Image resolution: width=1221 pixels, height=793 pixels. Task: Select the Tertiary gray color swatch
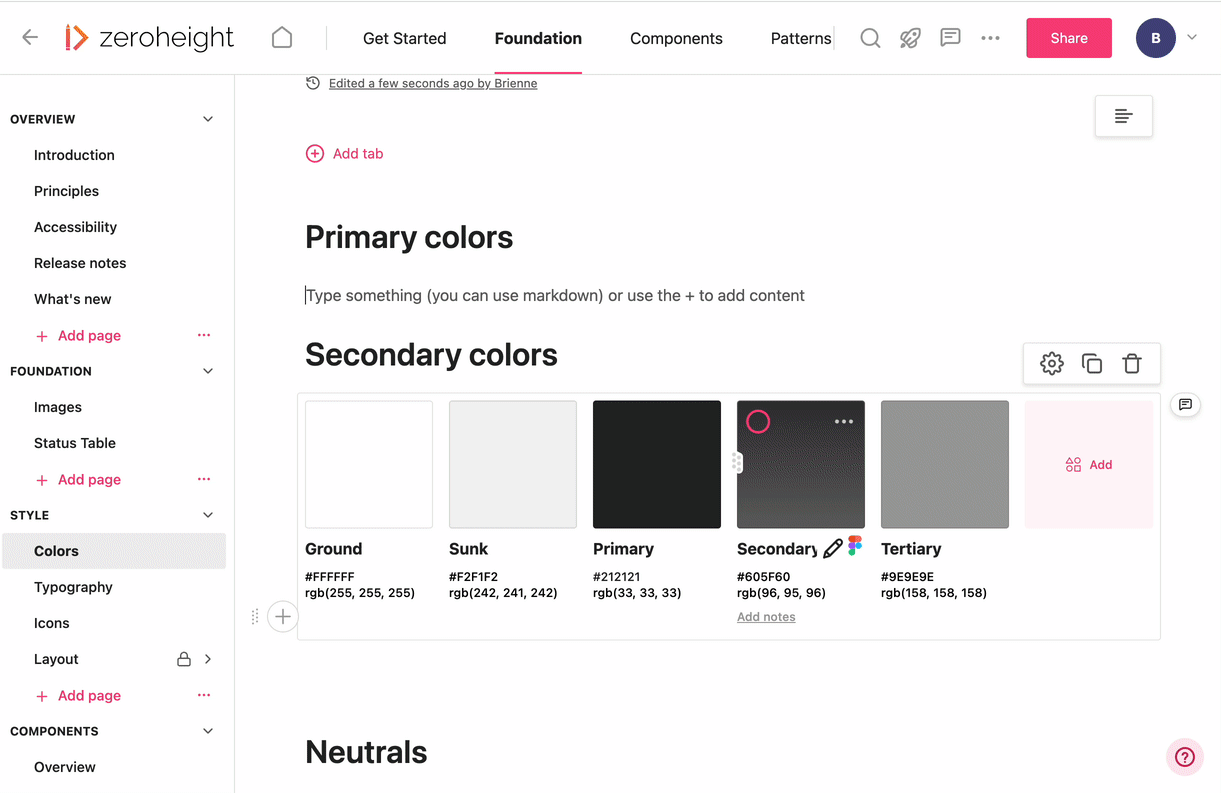[945, 464]
